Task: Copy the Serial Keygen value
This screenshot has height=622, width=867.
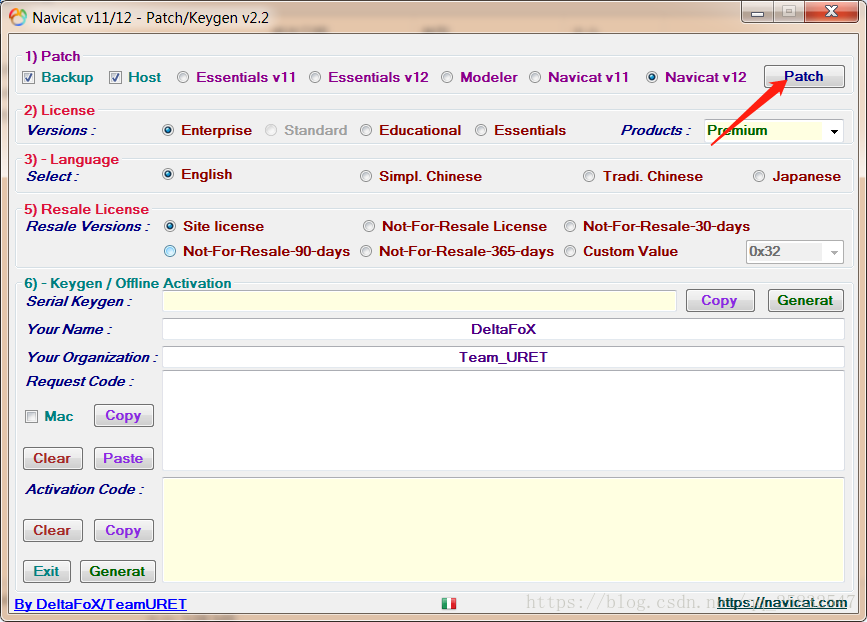Action: tap(720, 301)
